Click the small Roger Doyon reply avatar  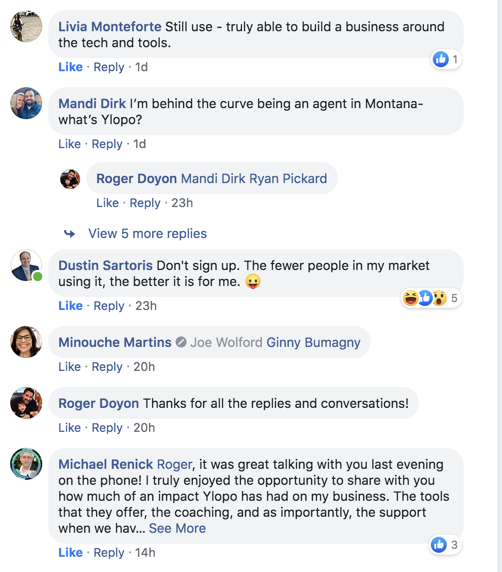pyautogui.click(x=70, y=179)
